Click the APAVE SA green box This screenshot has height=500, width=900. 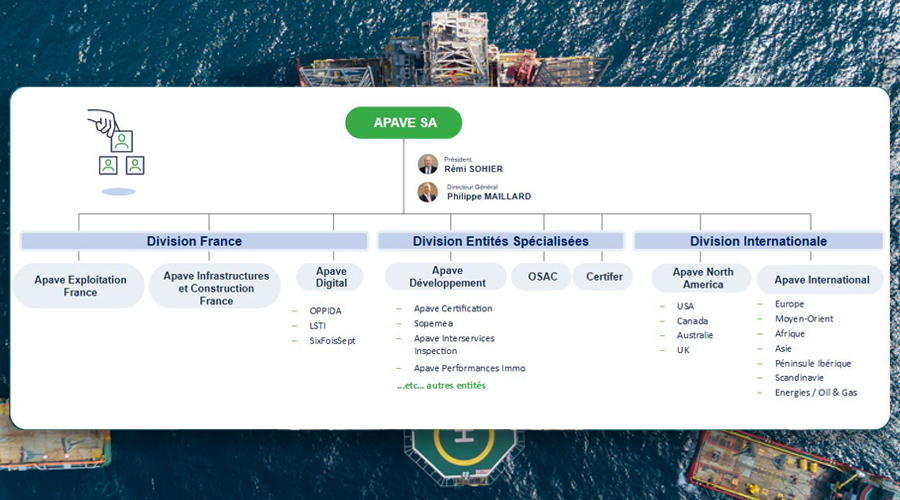[x=404, y=122]
